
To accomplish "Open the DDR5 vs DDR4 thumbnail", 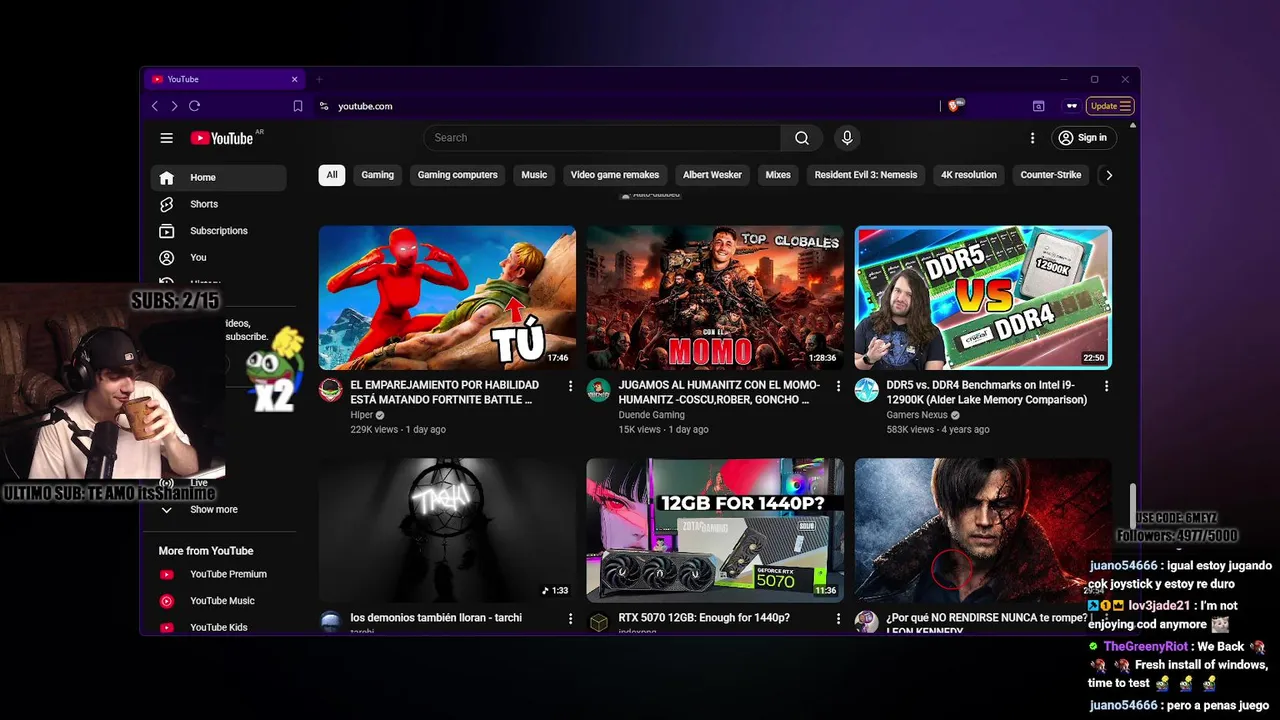I will (x=983, y=298).
